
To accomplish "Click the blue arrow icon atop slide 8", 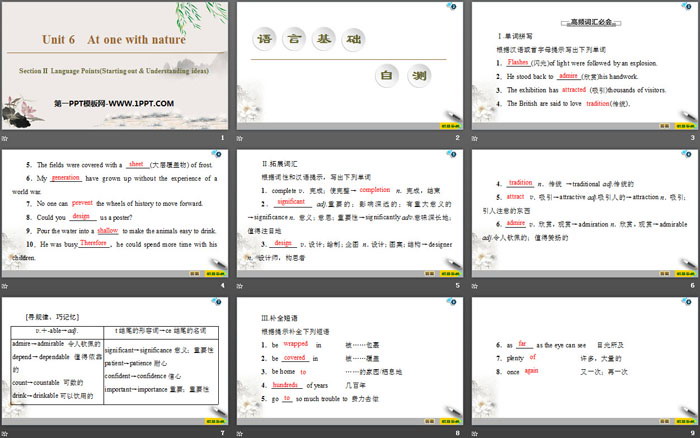I will 453,300.
